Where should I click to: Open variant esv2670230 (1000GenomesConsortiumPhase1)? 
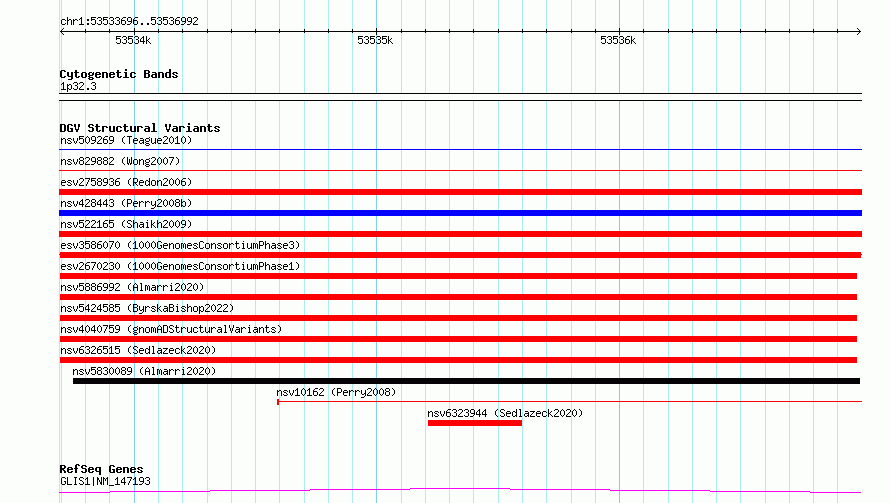point(180,266)
